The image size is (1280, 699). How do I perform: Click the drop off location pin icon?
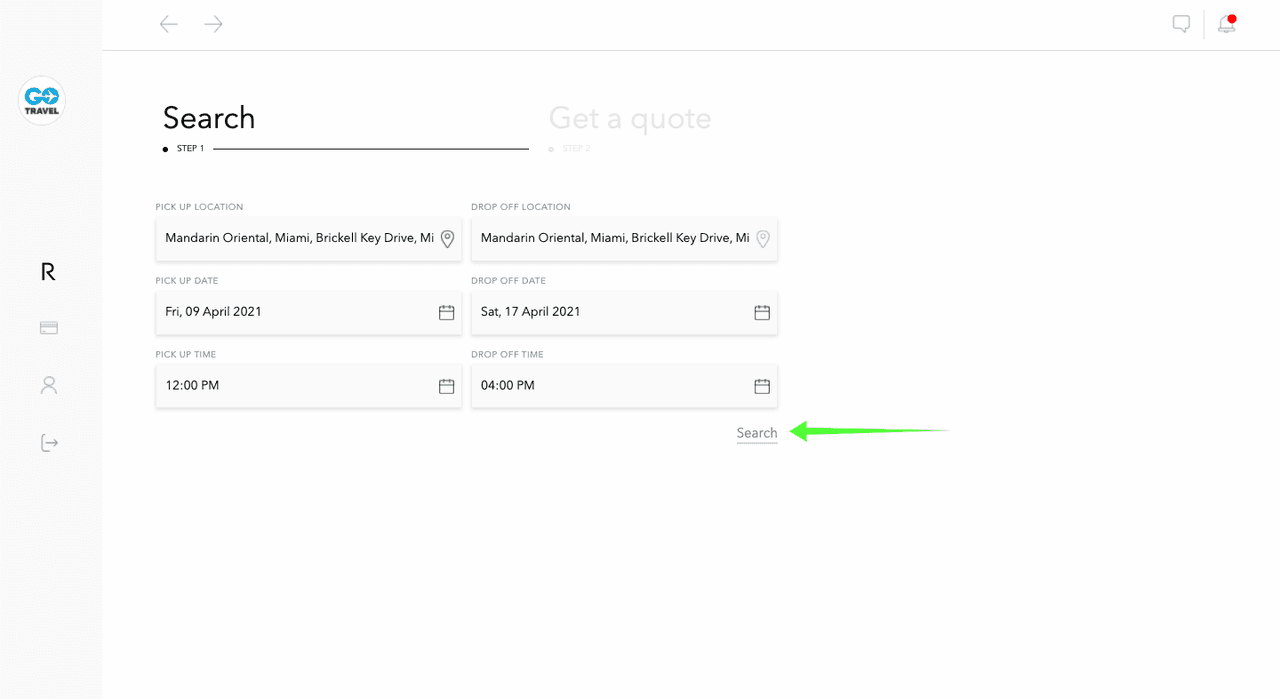click(762, 239)
